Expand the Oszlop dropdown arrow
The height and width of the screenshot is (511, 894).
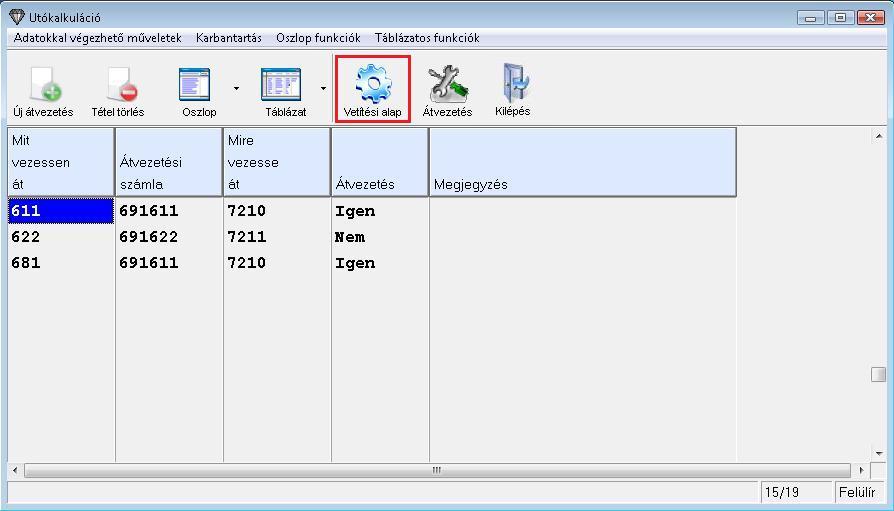point(236,88)
